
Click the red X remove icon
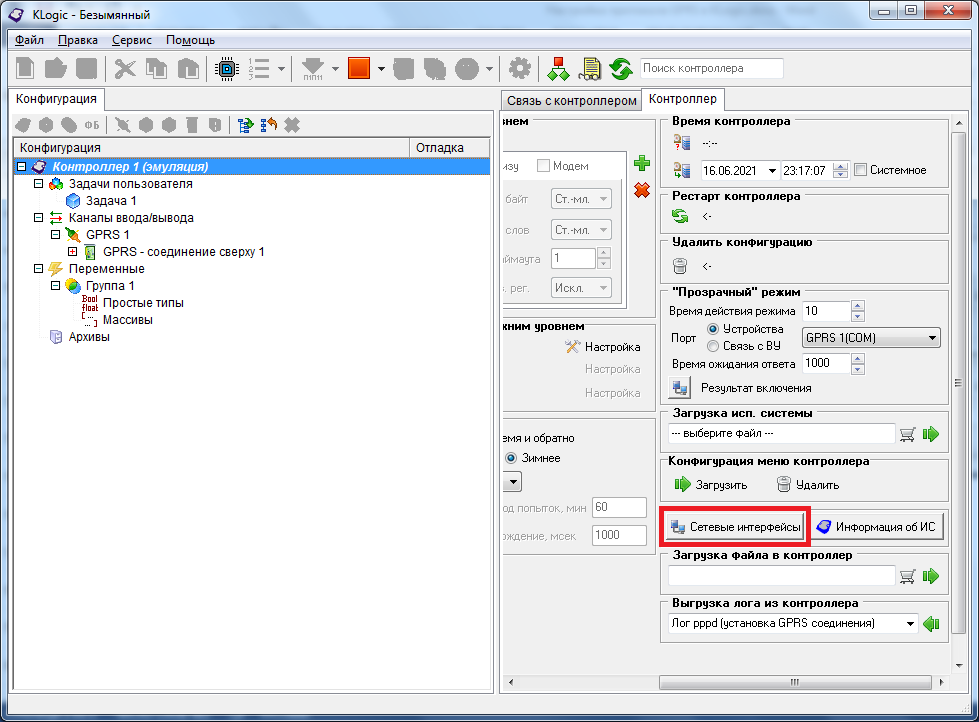[x=642, y=190]
